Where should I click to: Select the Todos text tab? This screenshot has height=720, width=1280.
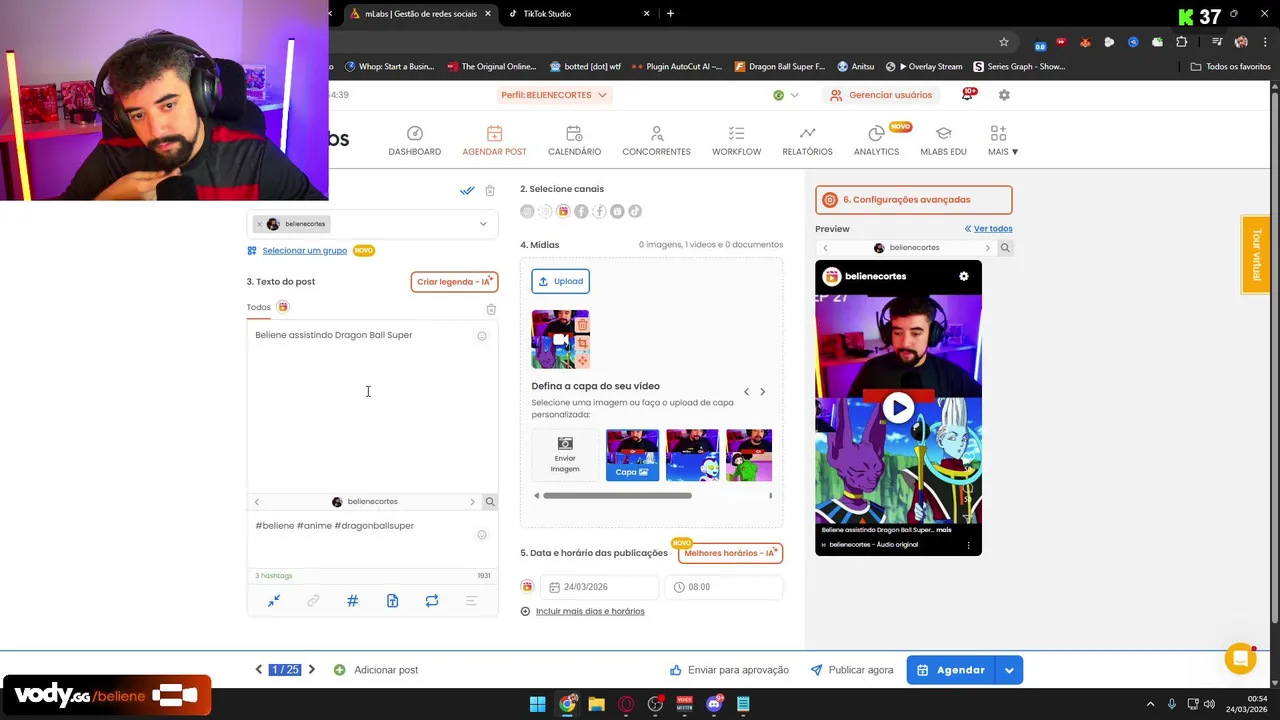pos(258,307)
